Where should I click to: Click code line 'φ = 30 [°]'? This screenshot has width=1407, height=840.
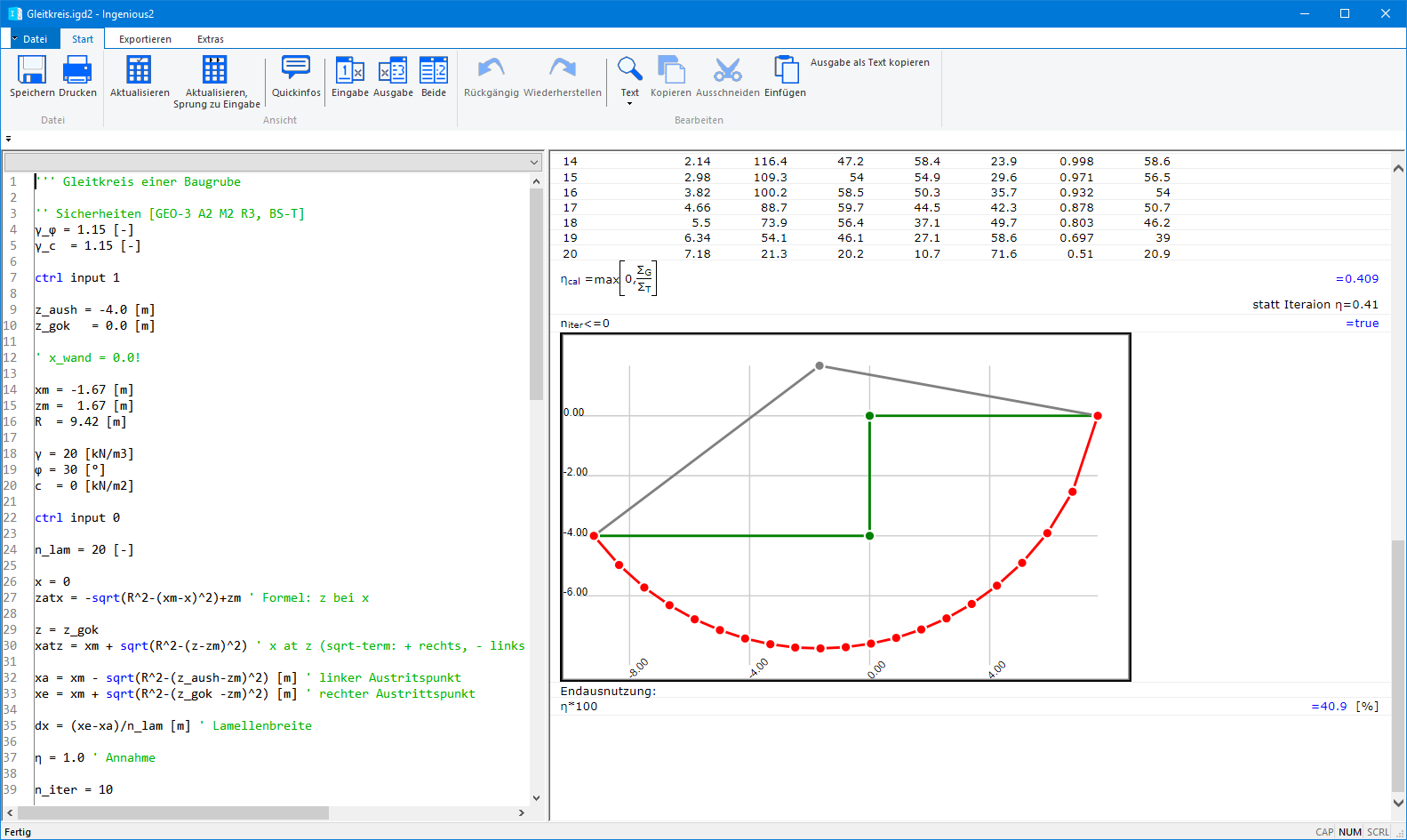[70, 469]
